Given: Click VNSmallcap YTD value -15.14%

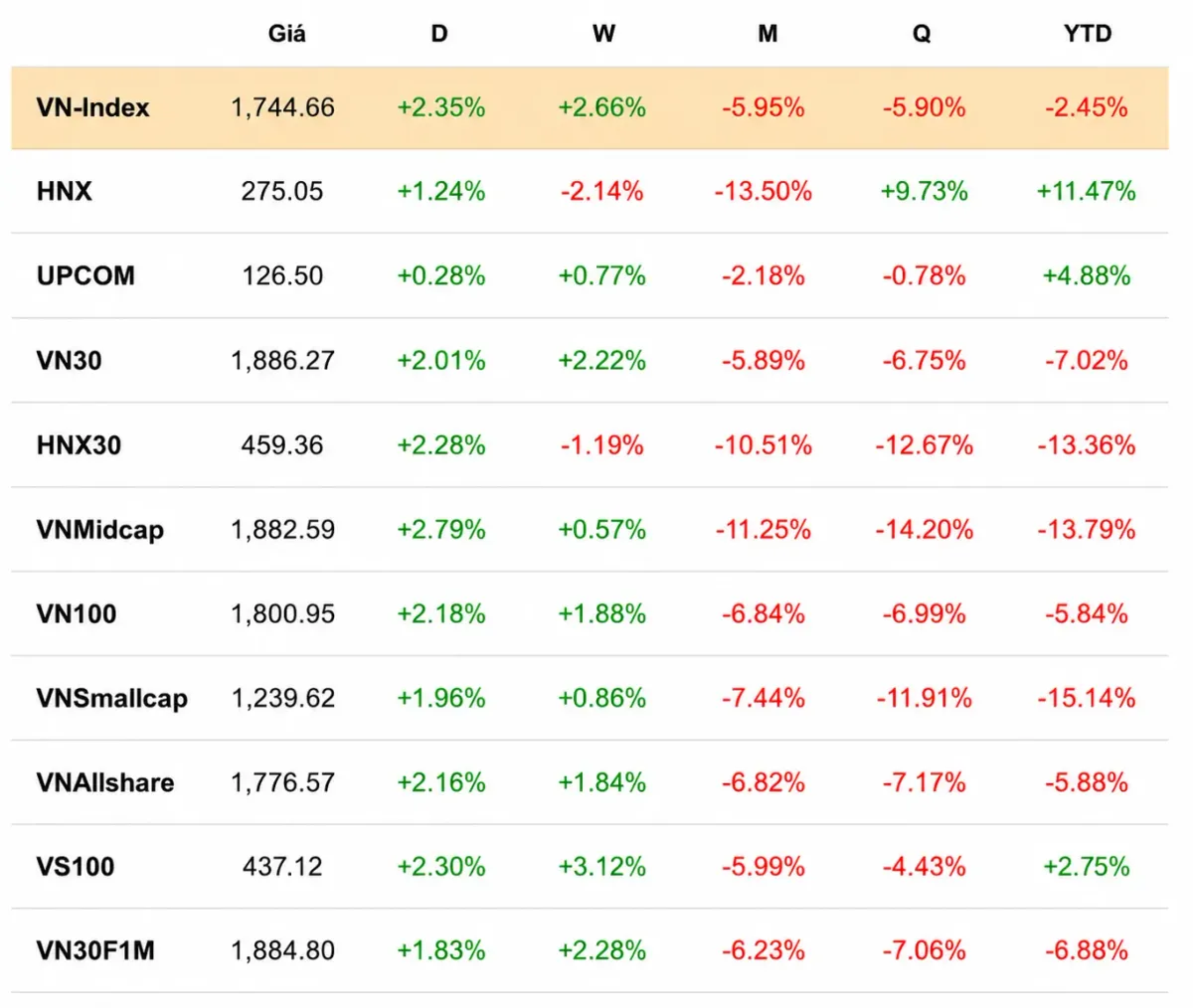Looking at the screenshot, I should pos(1086,698).
